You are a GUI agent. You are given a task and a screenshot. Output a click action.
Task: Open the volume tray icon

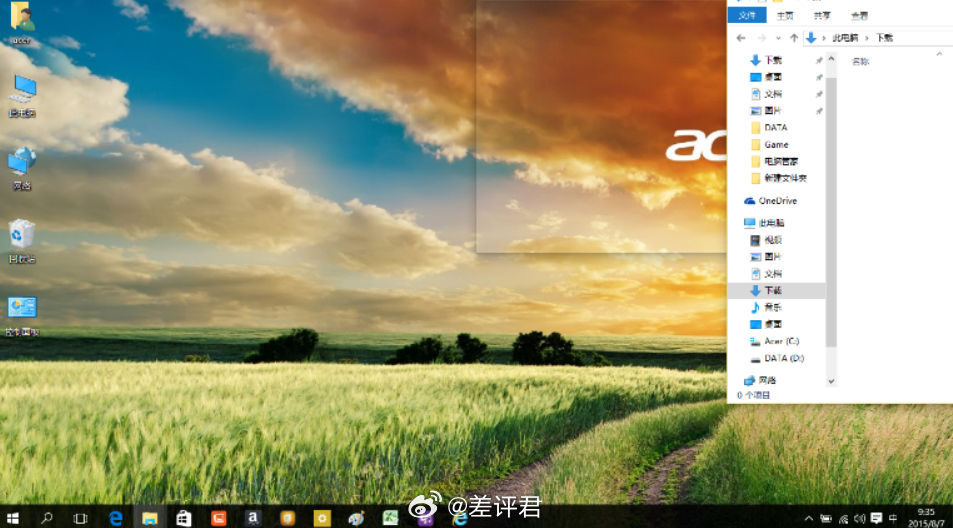pyautogui.click(x=859, y=518)
